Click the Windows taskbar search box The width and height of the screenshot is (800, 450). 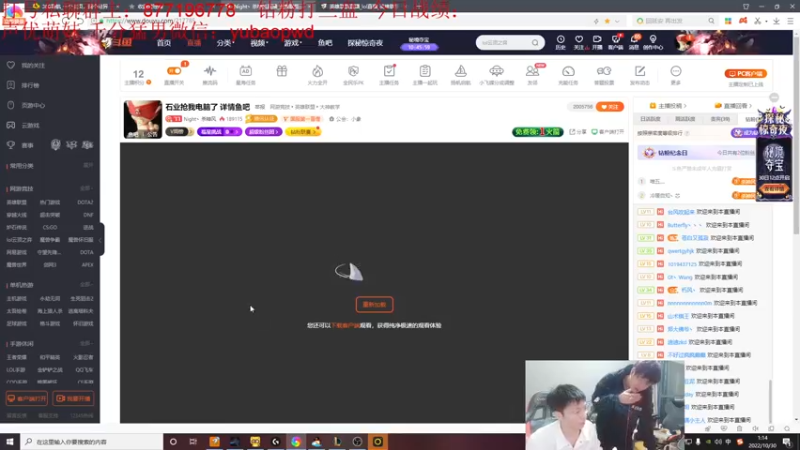click(x=92, y=441)
